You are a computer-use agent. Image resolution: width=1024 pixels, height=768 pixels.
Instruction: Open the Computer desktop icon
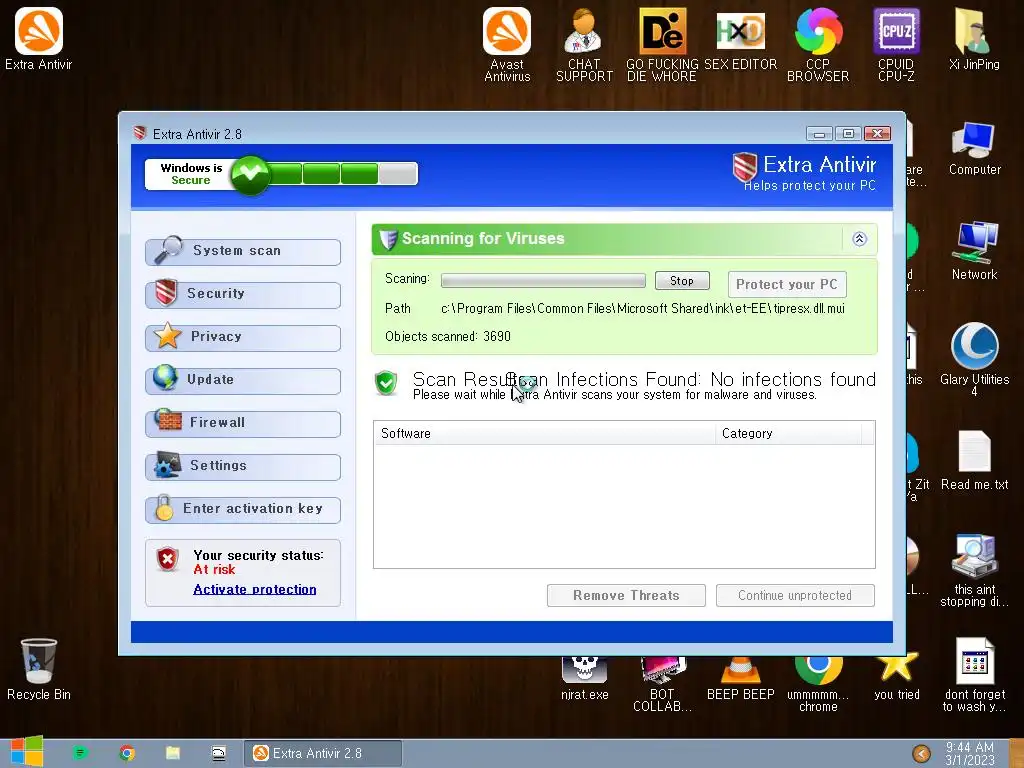[974, 149]
